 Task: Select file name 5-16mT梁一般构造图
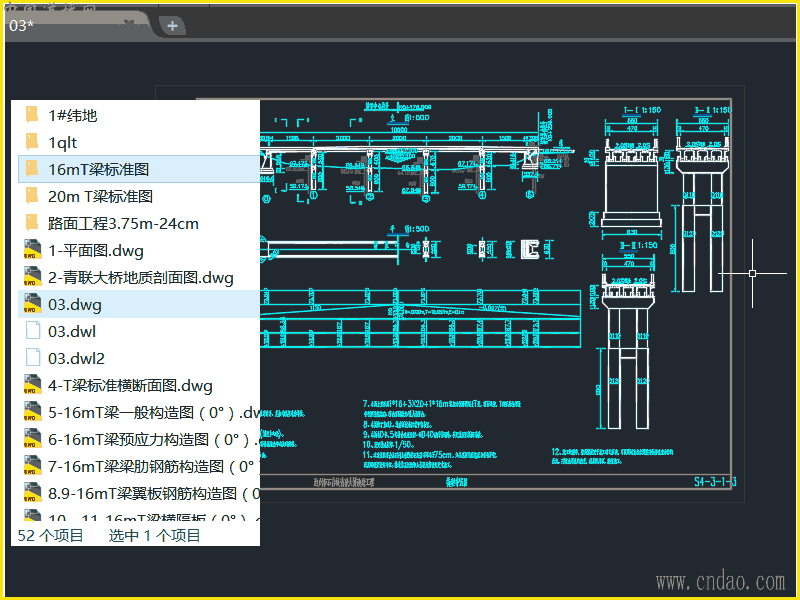[154, 413]
